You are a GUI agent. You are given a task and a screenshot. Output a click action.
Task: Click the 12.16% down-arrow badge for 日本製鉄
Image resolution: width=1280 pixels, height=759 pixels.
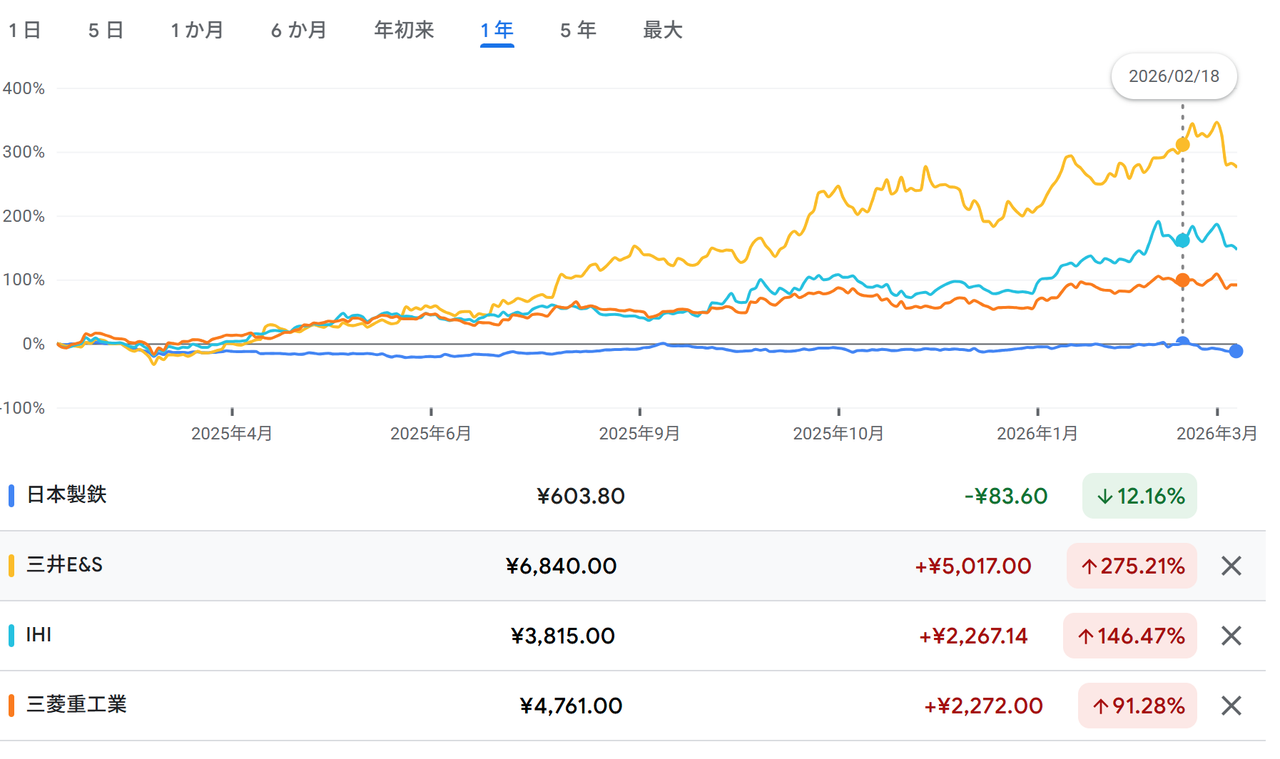[1139, 496]
